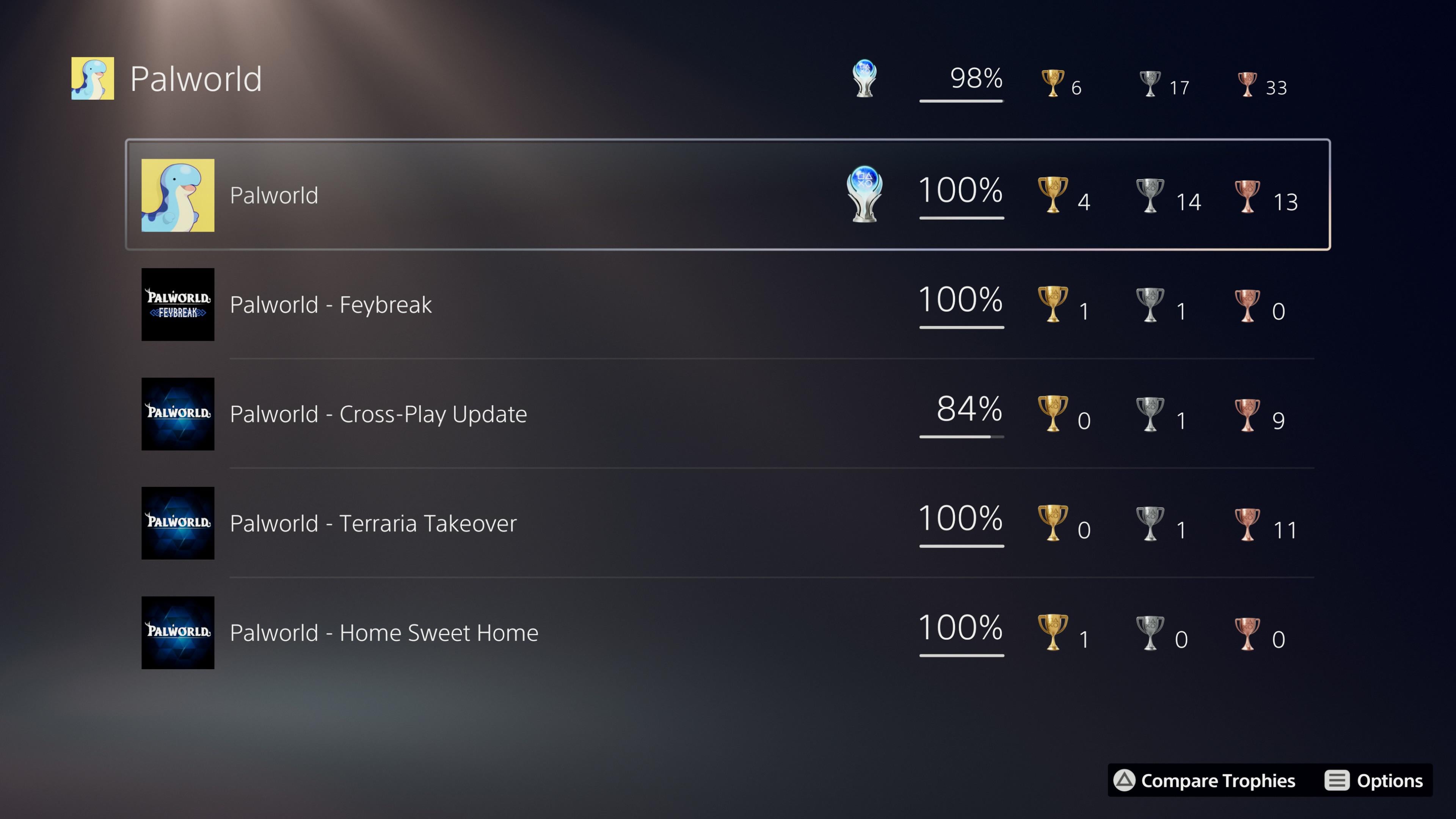The width and height of the screenshot is (1456, 819).
Task: Click the header platinum trophy icon
Action: pos(864,78)
